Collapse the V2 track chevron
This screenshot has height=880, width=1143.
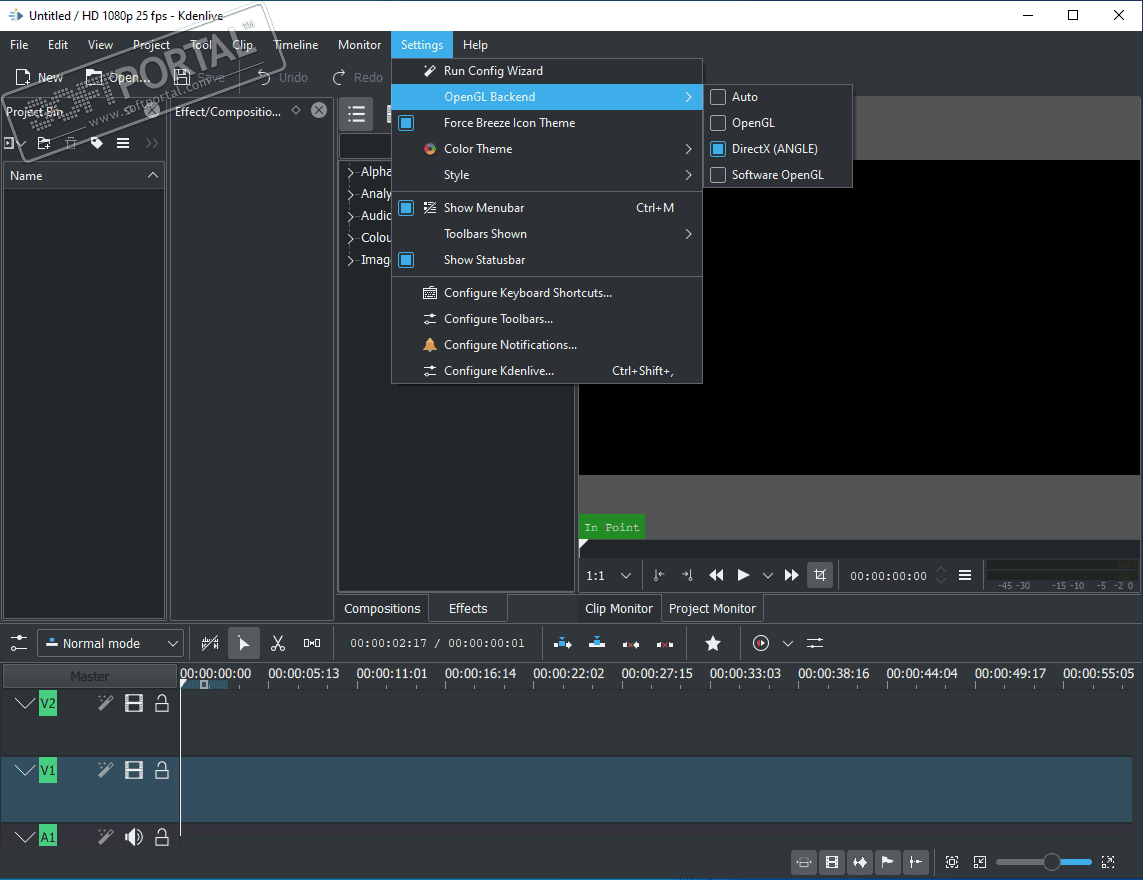[x=25, y=704]
